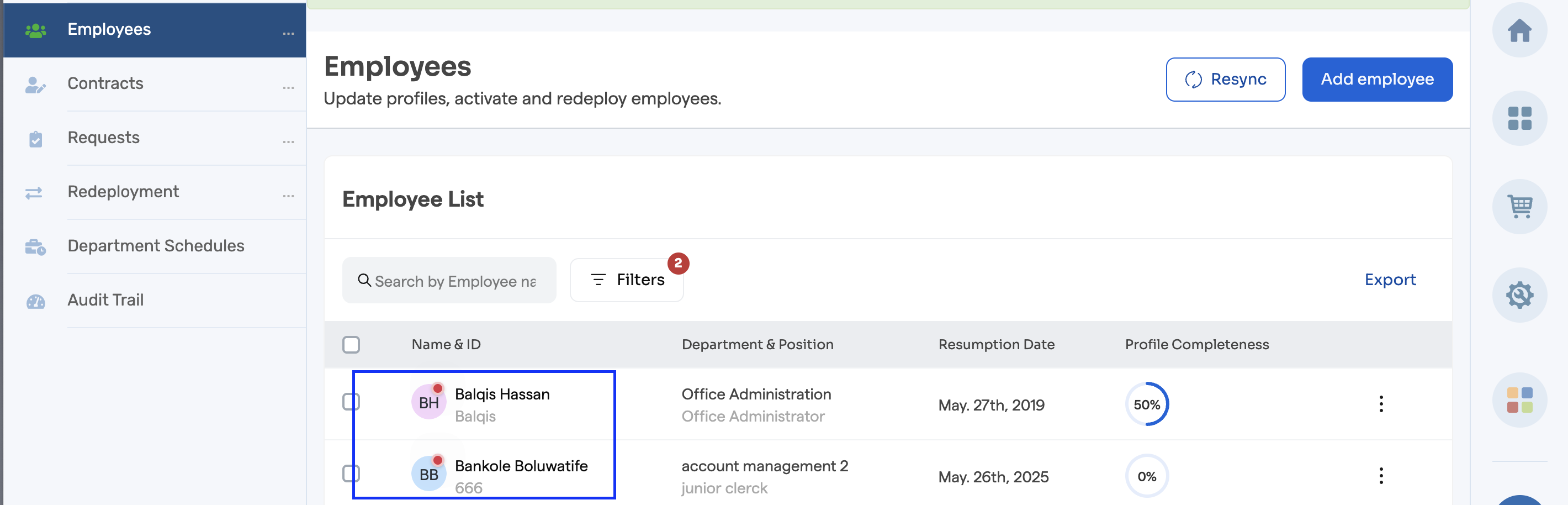Screen dimensions: 1568x505
Task: Click the Name & ID column header
Action: [x=446, y=345]
